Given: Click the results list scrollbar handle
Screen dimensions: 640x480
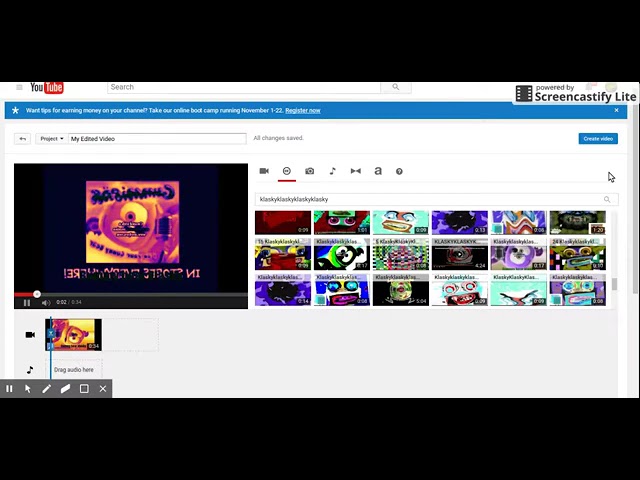Looking at the screenshot, I should tap(614, 284).
